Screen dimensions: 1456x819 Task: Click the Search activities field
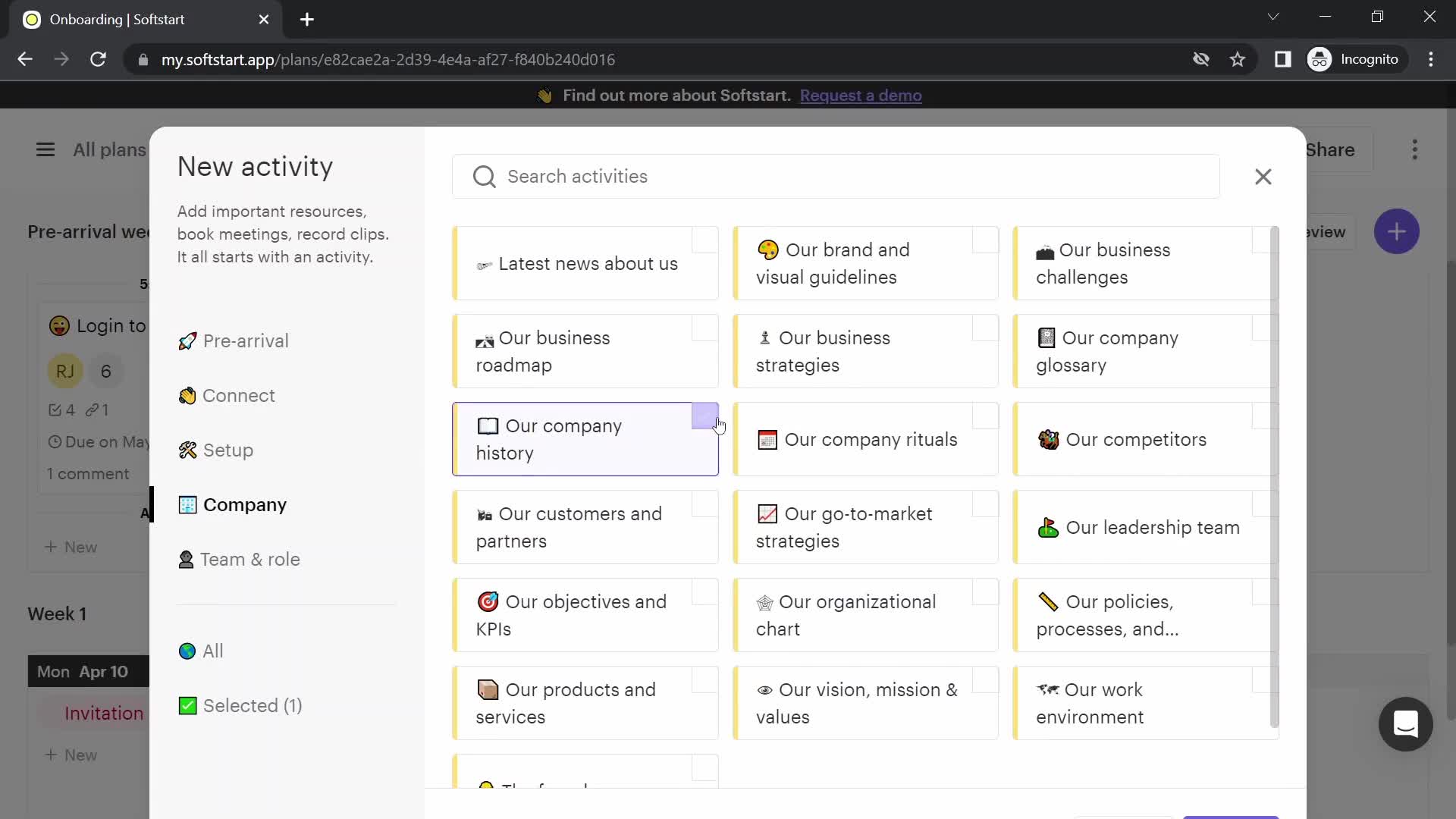pyautogui.click(x=836, y=177)
